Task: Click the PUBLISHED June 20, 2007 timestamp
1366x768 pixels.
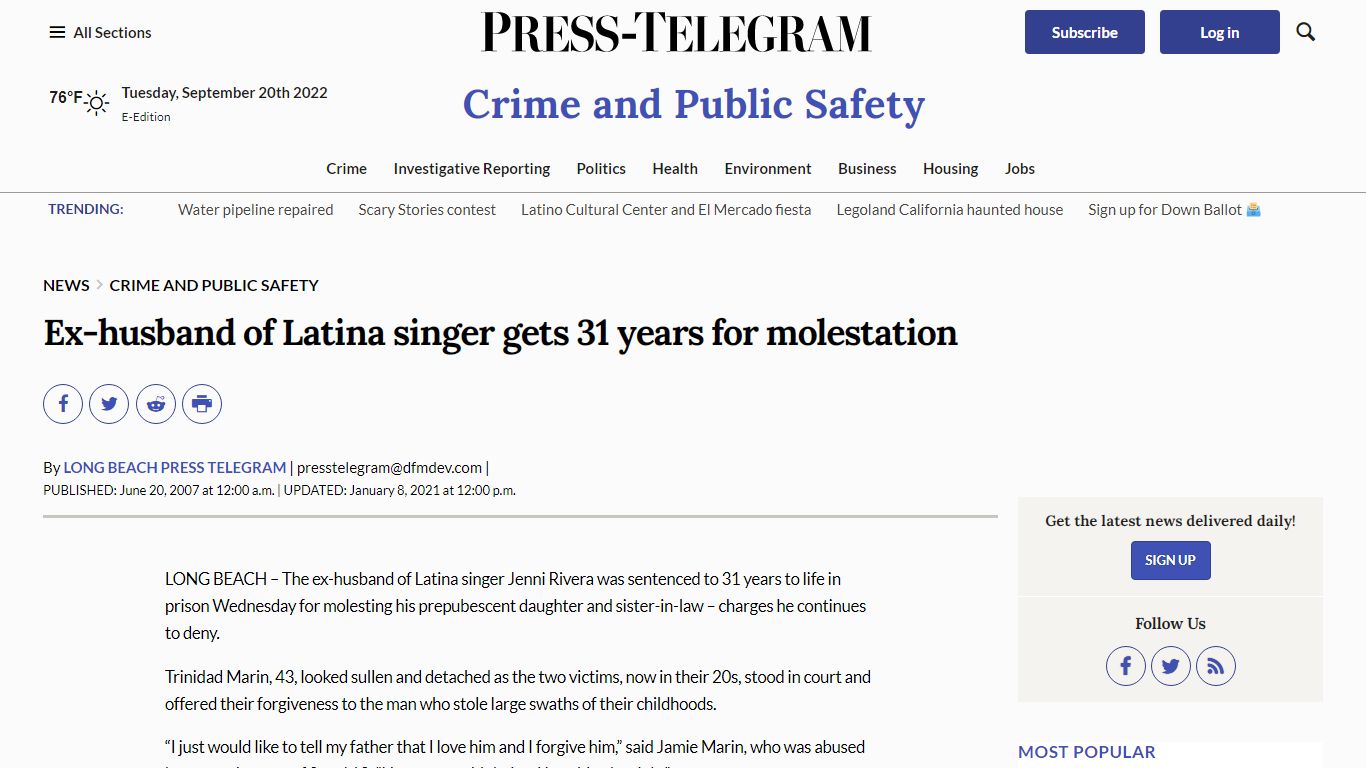Action: (159, 490)
